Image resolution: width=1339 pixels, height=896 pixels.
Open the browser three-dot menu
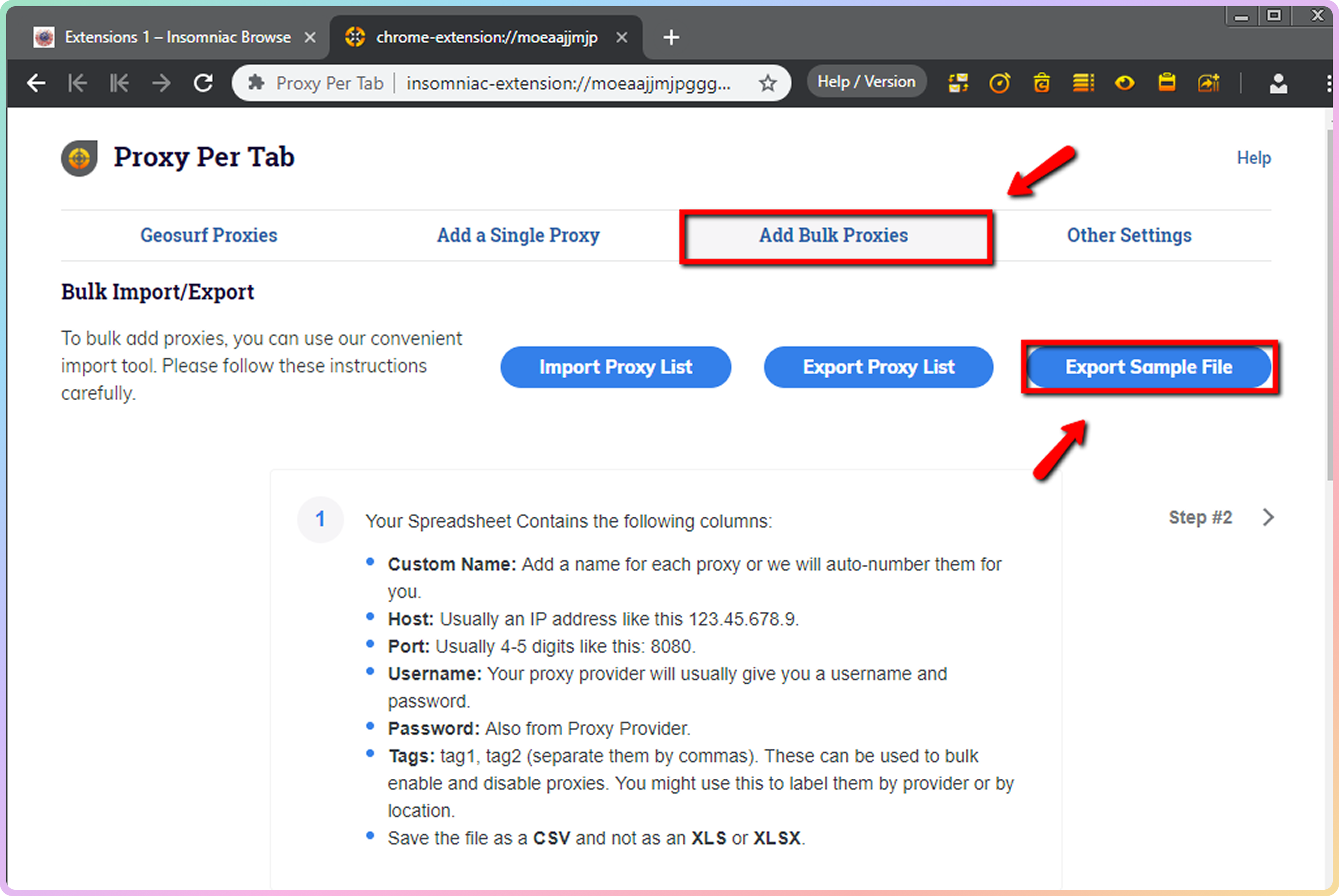1329,83
